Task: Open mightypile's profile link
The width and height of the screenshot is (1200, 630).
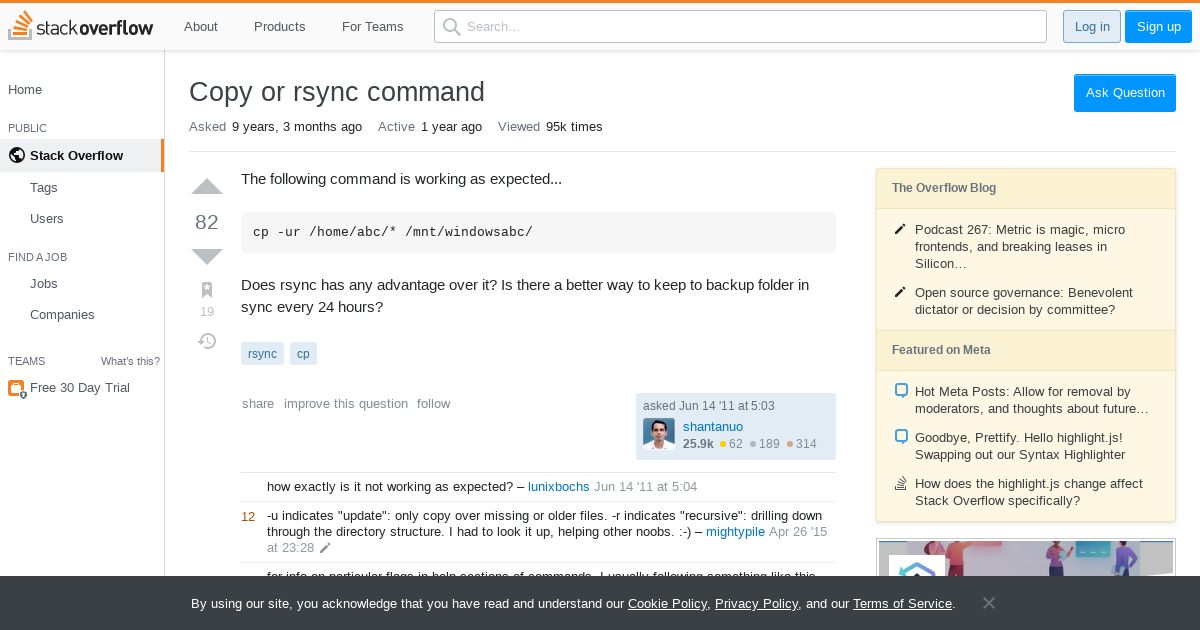Action: [x=735, y=531]
